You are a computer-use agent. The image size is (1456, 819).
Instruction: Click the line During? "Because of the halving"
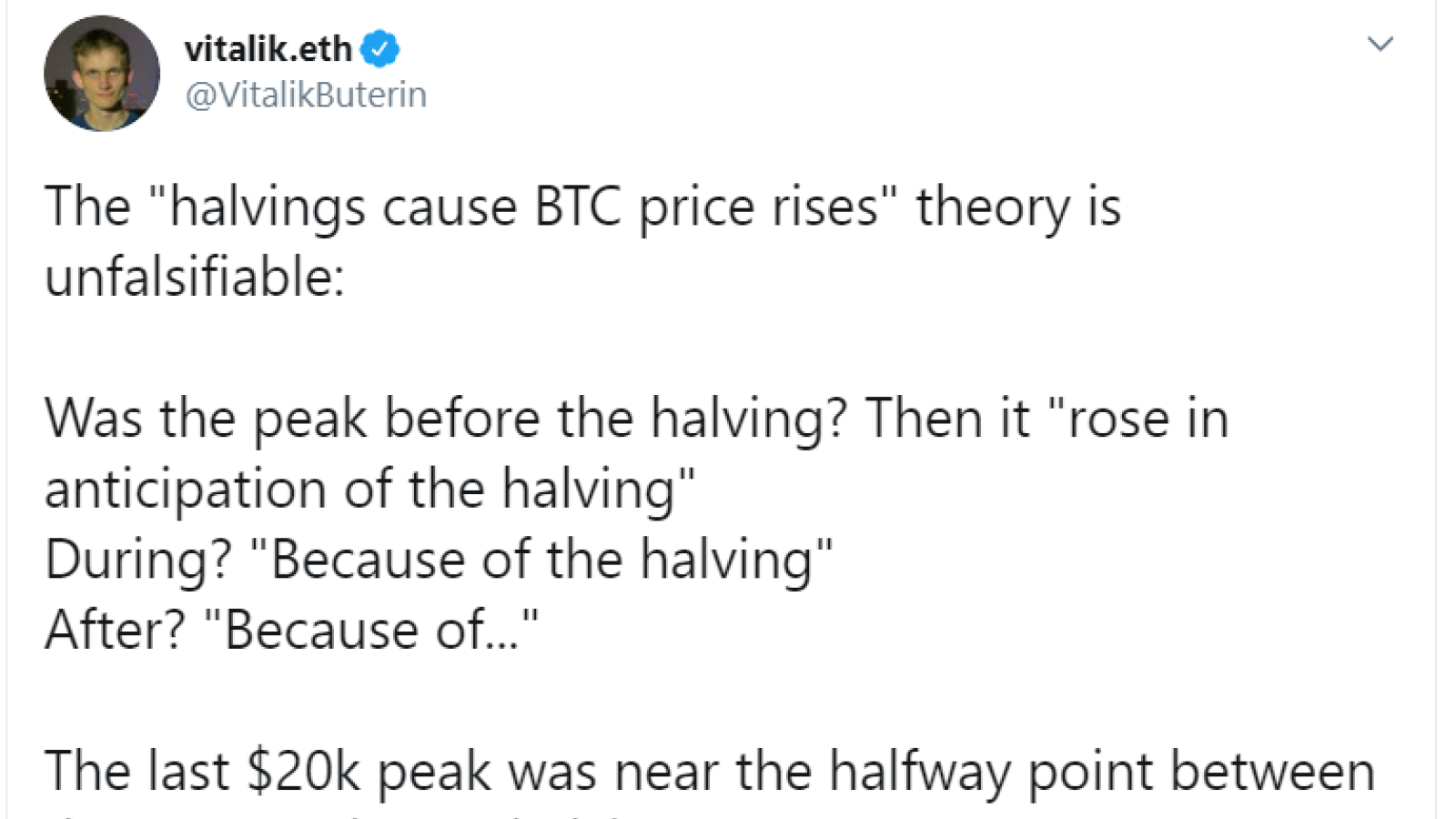439,560
